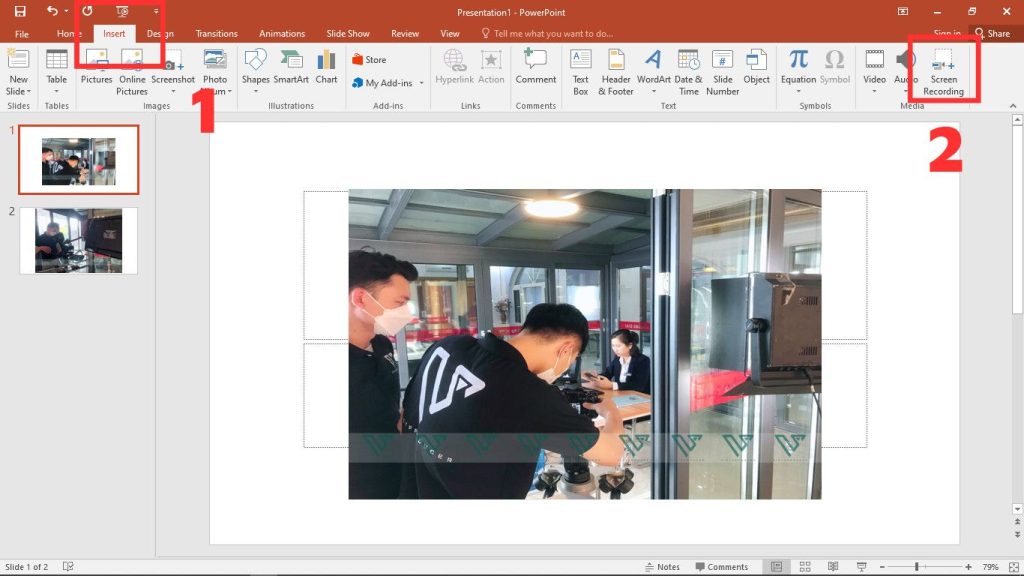Viewport: 1024px width, 576px height.
Task: Switch to the Animations ribbon tab
Action: [281, 33]
